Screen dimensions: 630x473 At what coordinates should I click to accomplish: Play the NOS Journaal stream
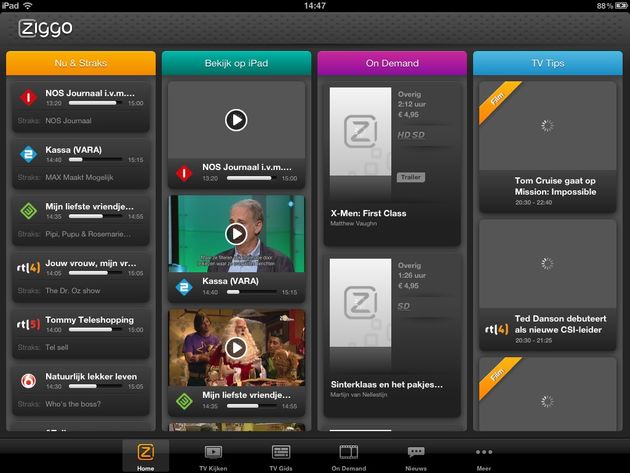coord(236,120)
